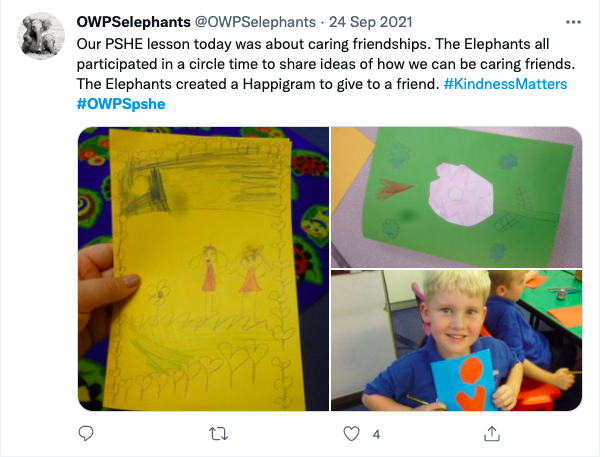Click the blue card held by the boy
This screenshot has width=605, height=457.
(x=464, y=381)
